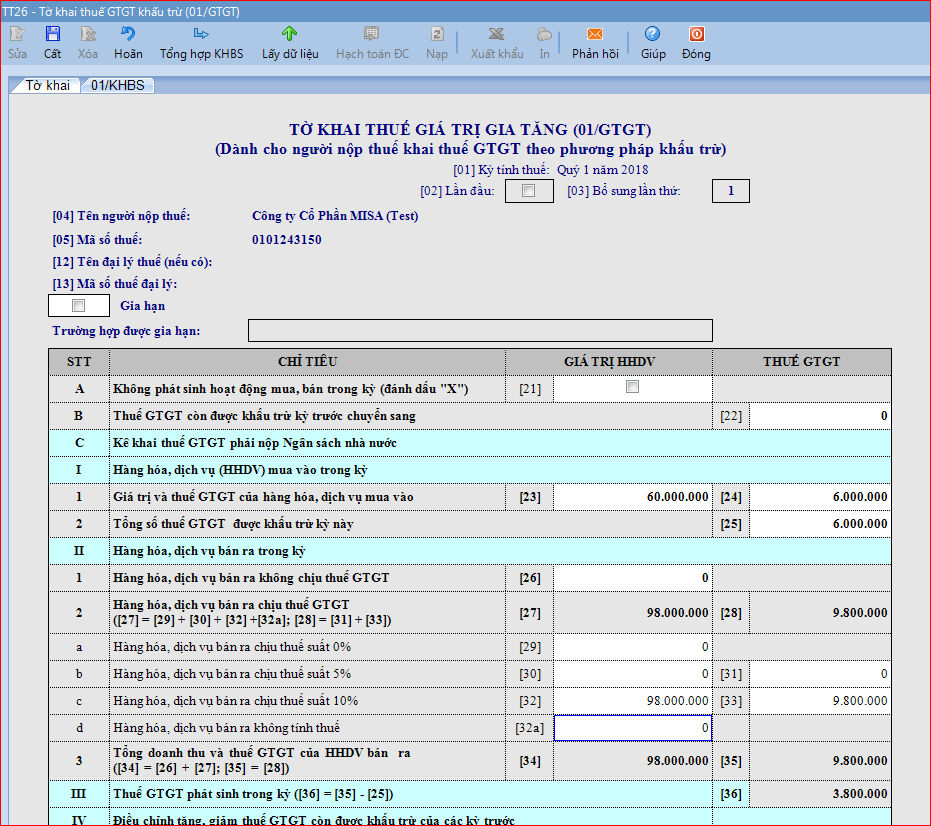Click row 'Hàng hóa, dịch vụ bán ra trong kỳ'
Image resolution: width=931 pixels, height=826 pixels.
(470, 551)
